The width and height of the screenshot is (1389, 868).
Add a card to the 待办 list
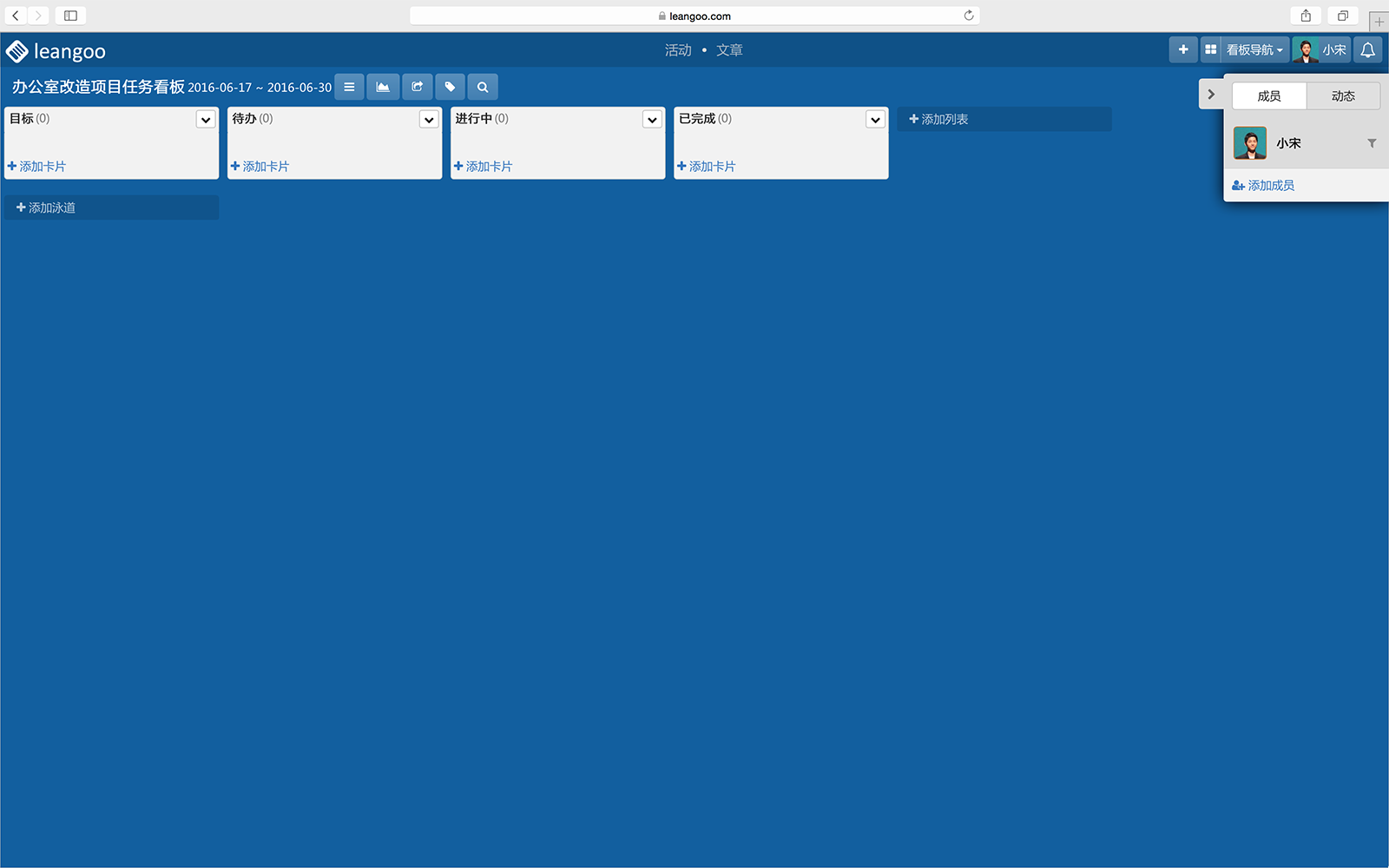[260, 166]
